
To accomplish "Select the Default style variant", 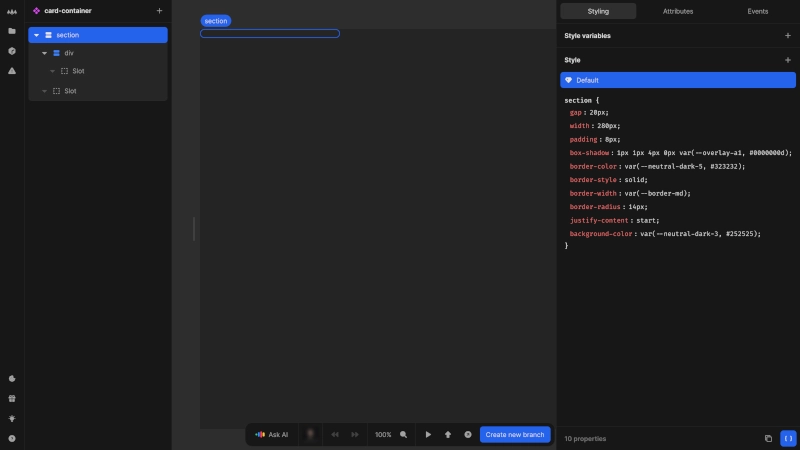I will (678, 80).
